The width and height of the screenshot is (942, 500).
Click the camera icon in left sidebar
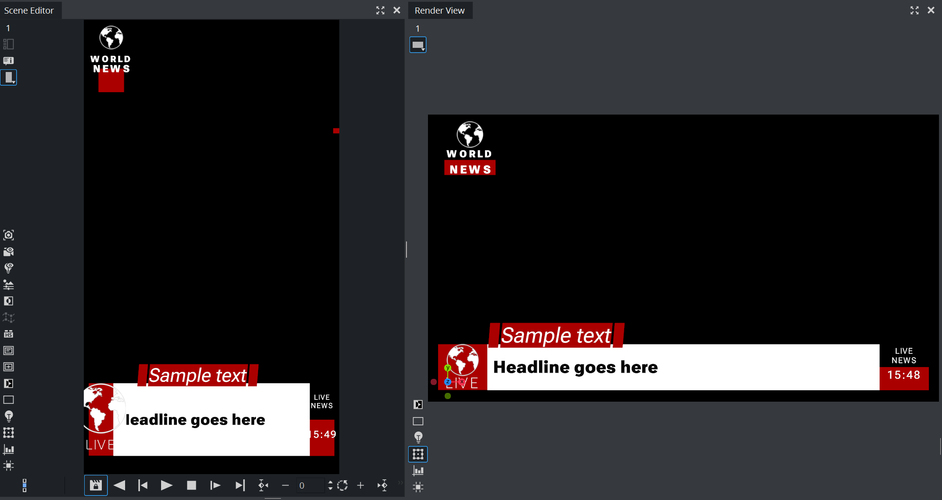(x=9, y=252)
